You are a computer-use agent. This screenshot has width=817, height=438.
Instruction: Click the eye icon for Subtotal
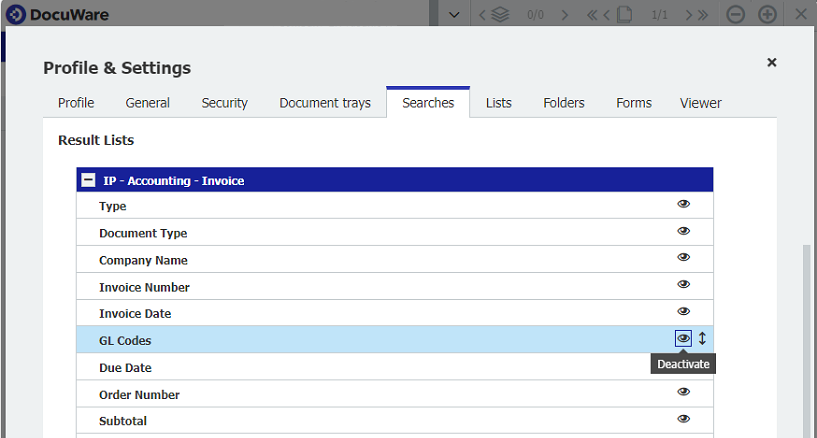(684, 419)
